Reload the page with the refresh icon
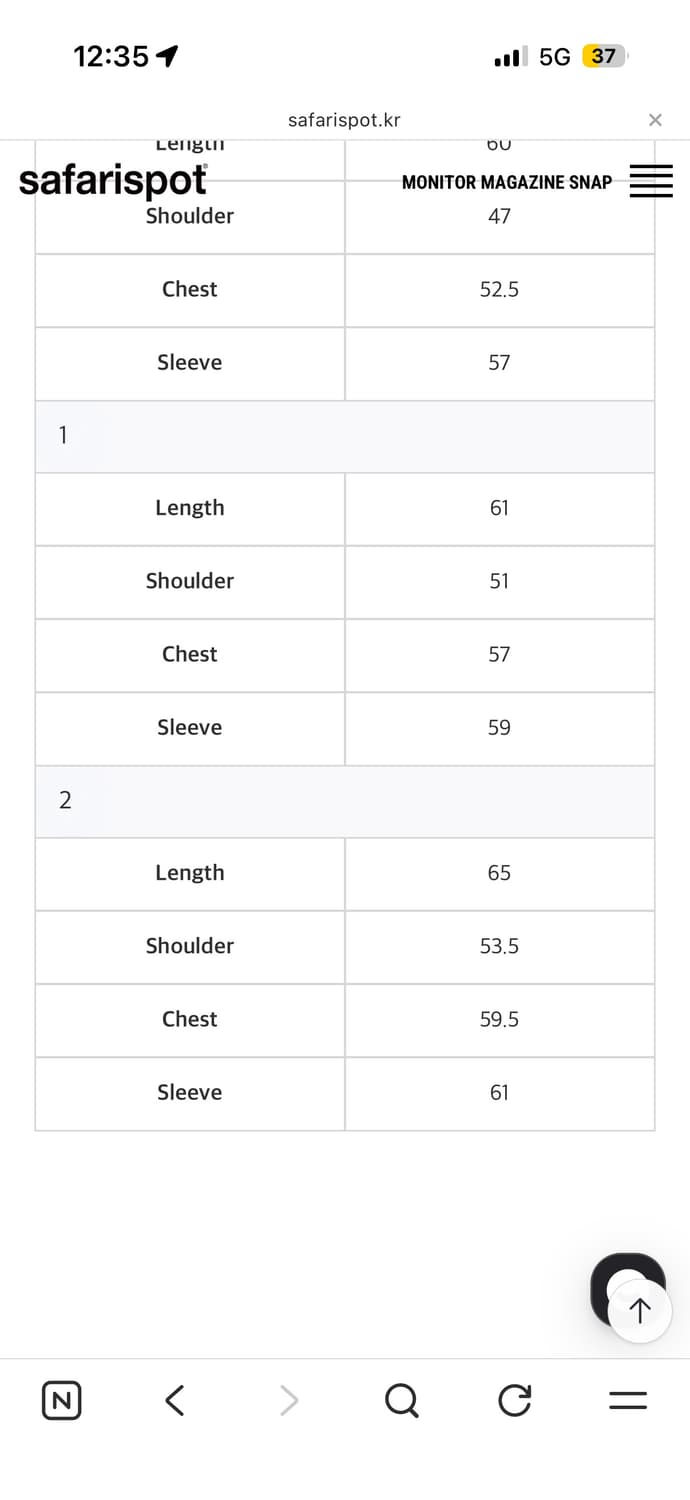 pyautogui.click(x=515, y=1400)
